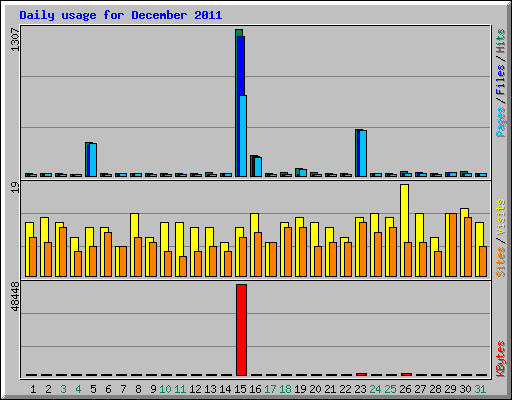Click the 19 value on the visits axis
The image size is (512, 400).
click(x=15, y=187)
